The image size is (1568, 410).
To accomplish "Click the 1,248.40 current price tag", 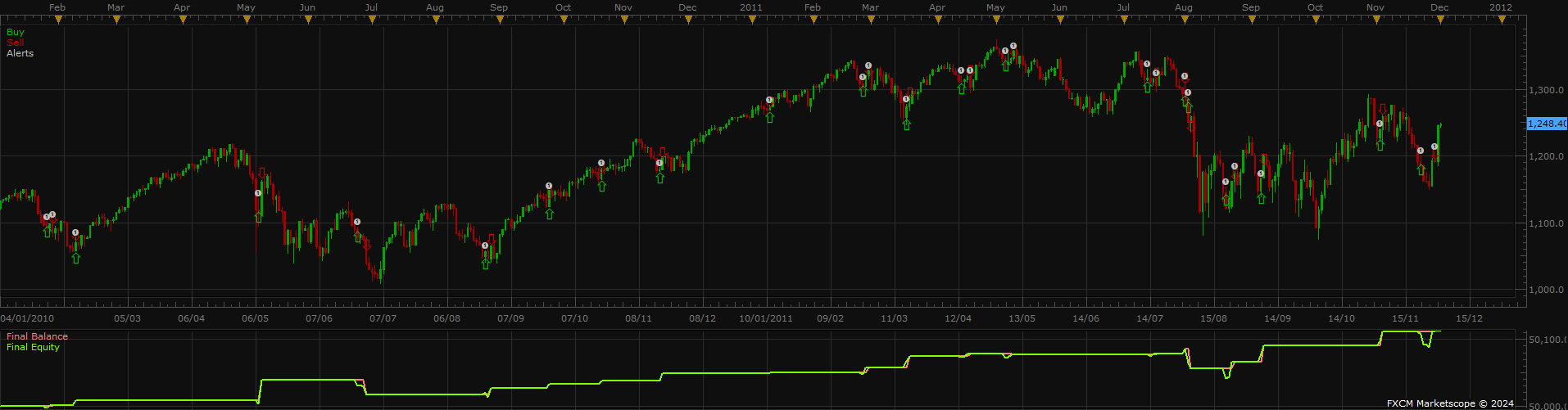I will click(1547, 124).
